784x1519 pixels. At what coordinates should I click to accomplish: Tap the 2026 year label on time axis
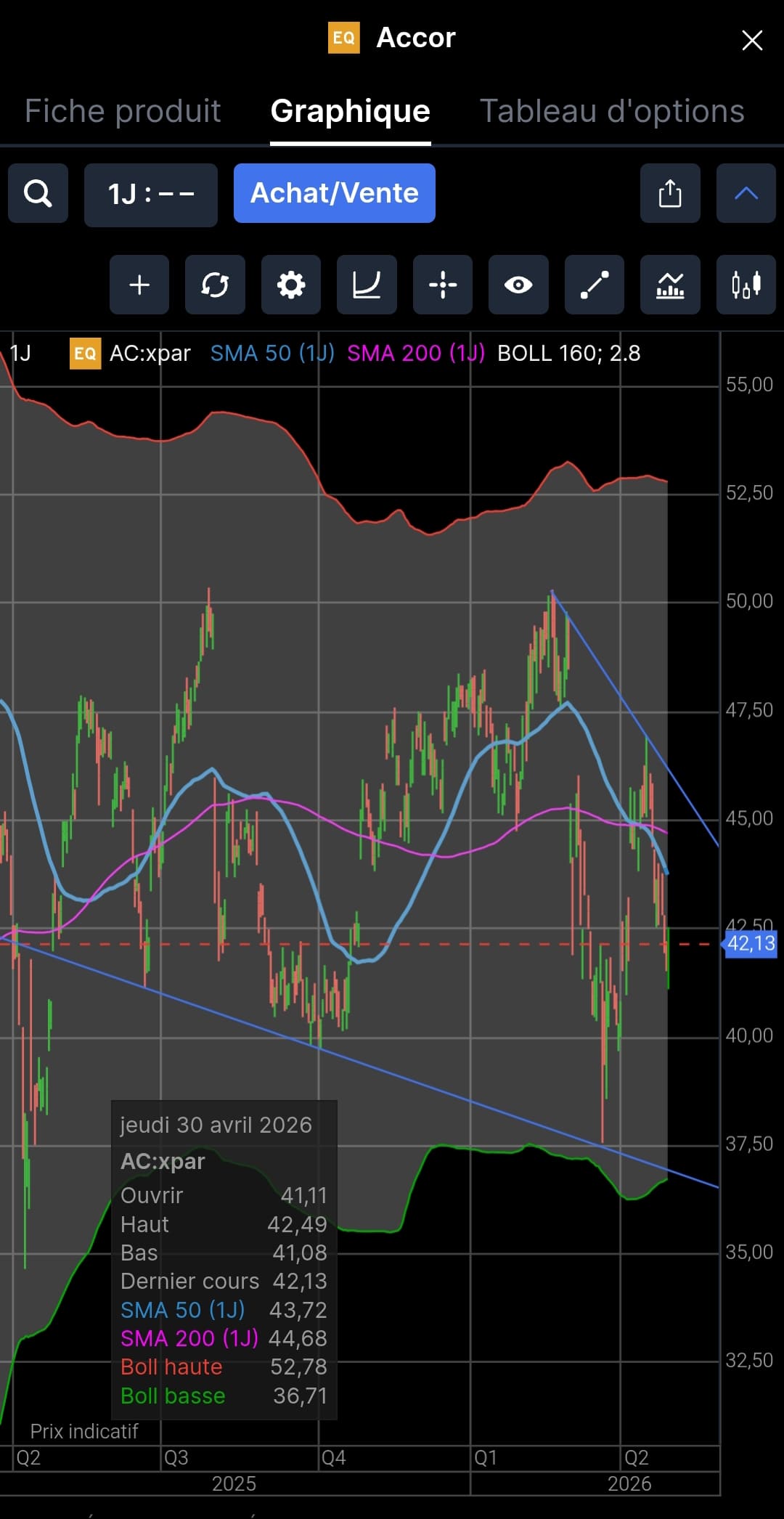pos(629,1483)
